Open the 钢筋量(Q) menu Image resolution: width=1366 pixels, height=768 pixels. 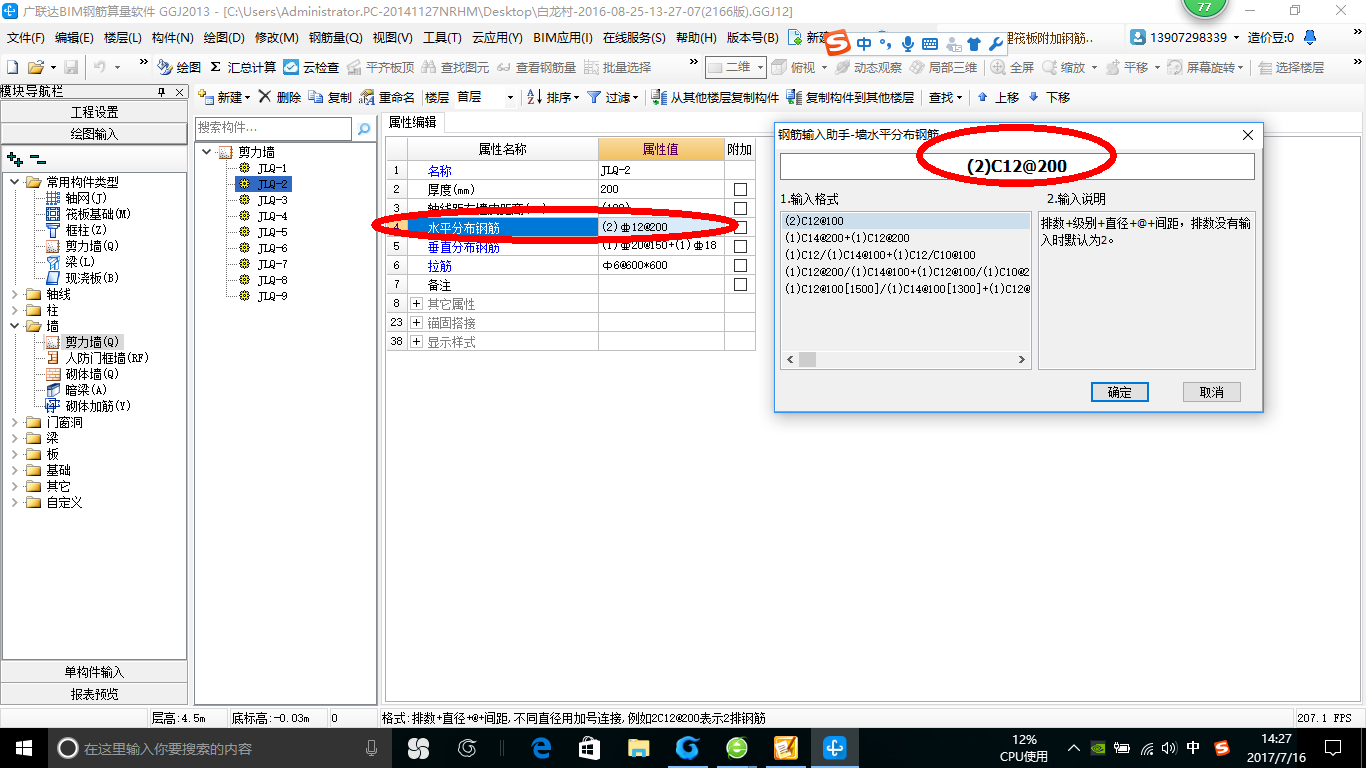click(x=335, y=38)
